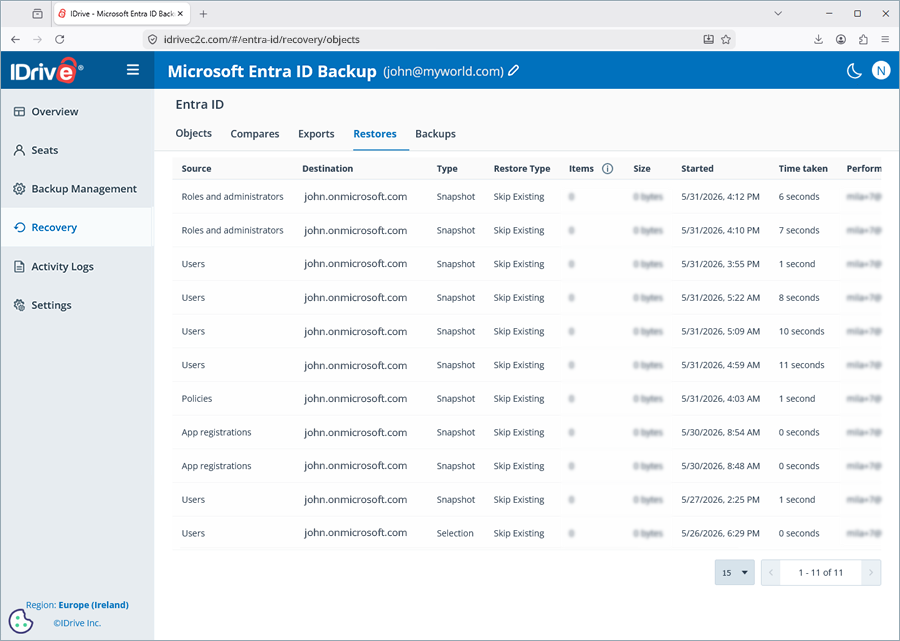This screenshot has width=900, height=641.
Task: Open browser account icon
Action: coord(841,40)
